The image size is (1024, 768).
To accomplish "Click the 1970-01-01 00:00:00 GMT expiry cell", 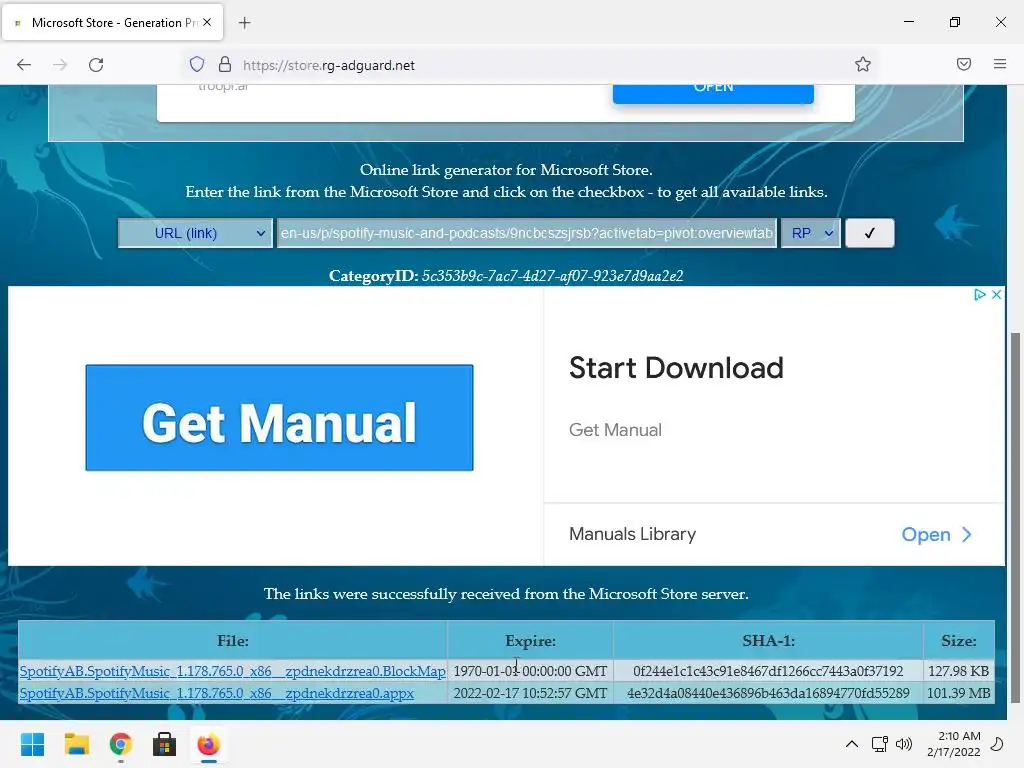I will (530, 671).
